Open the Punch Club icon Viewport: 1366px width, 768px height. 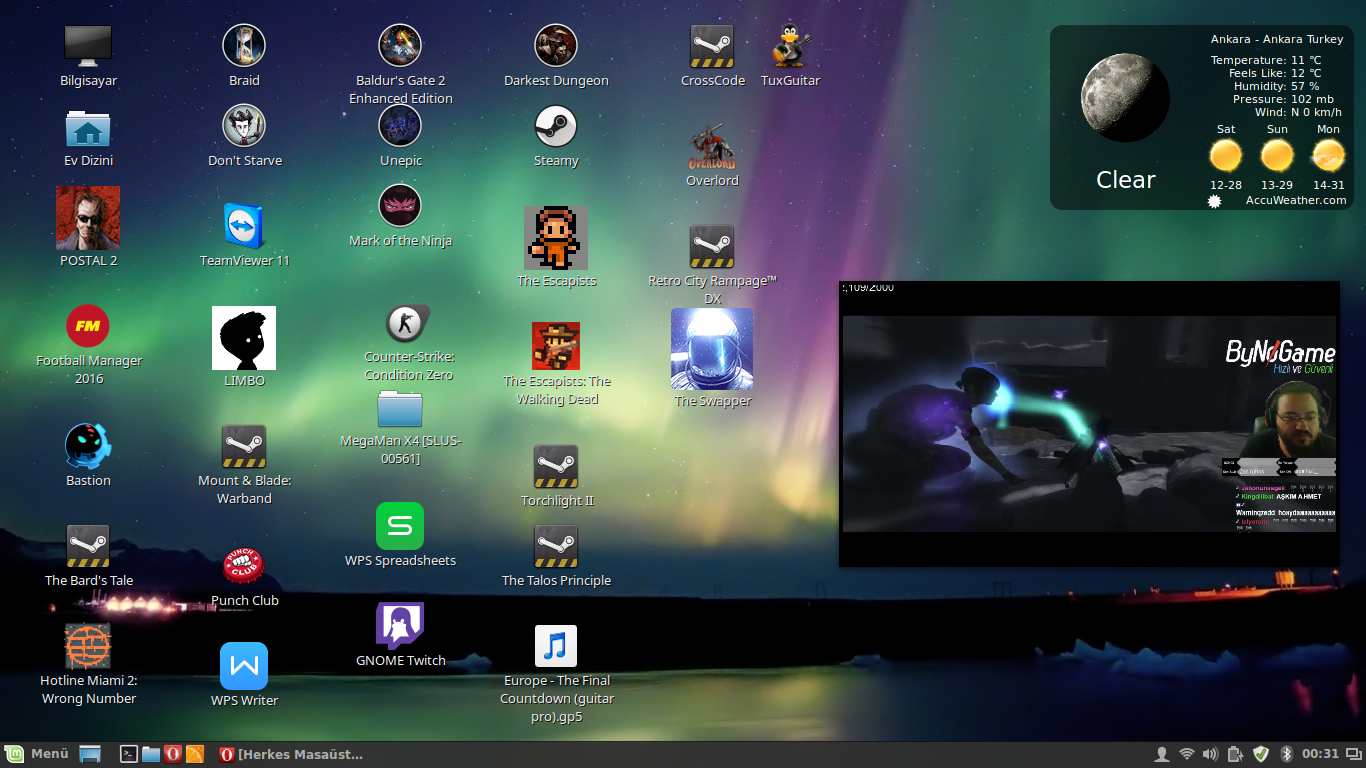[x=244, y=566]
